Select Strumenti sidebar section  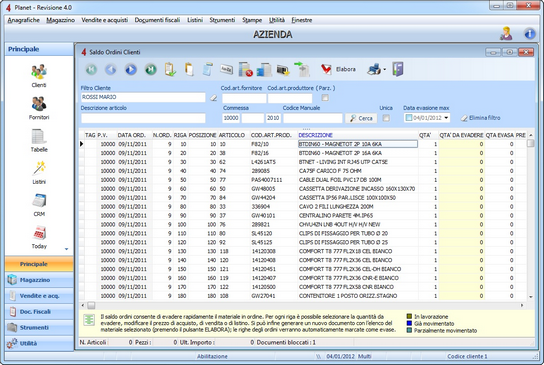(39, 328)
